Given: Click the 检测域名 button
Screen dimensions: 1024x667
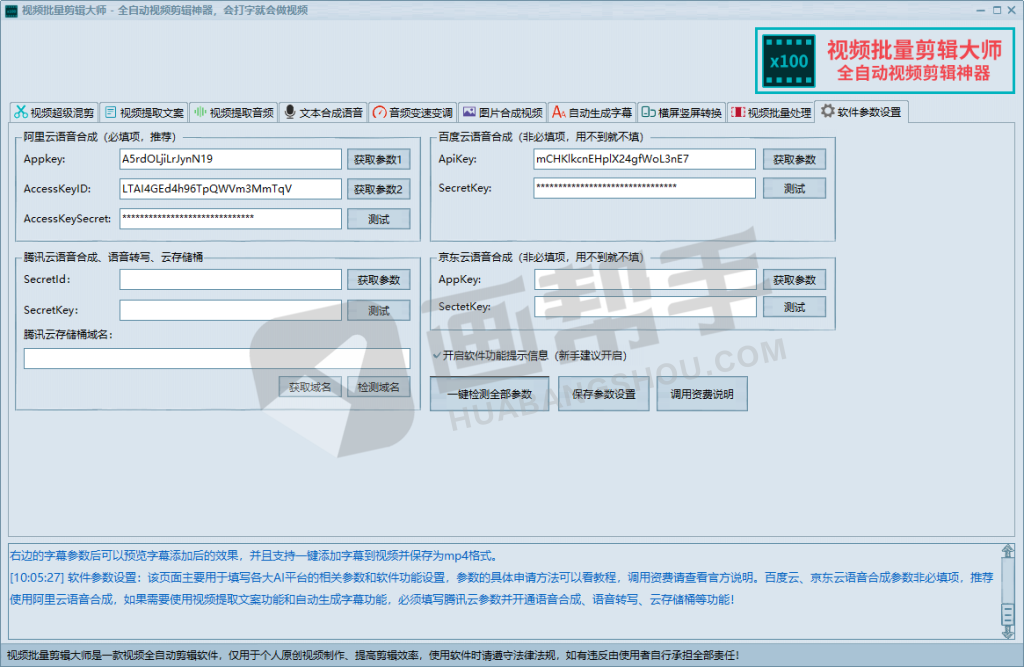Looking at the screenshot, I should point(378,387).
